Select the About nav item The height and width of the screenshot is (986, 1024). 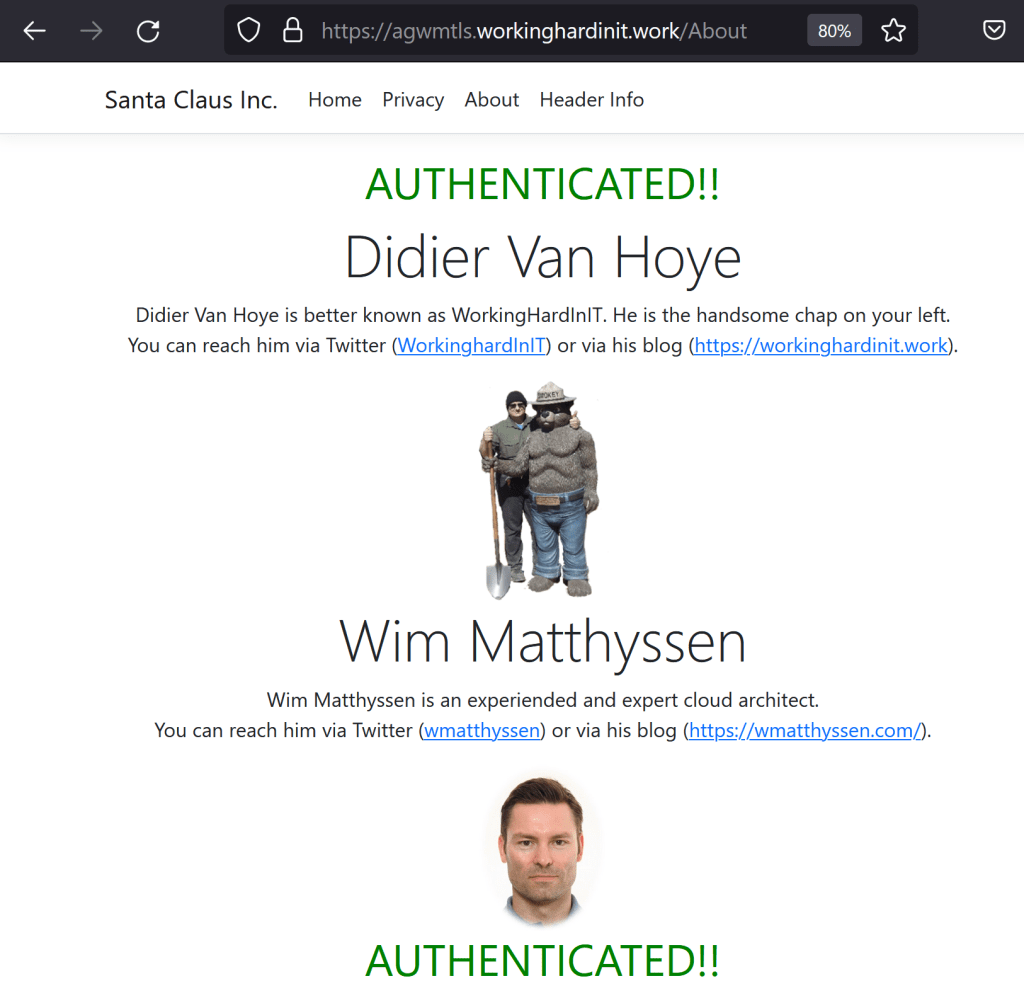tap(492, 100)
